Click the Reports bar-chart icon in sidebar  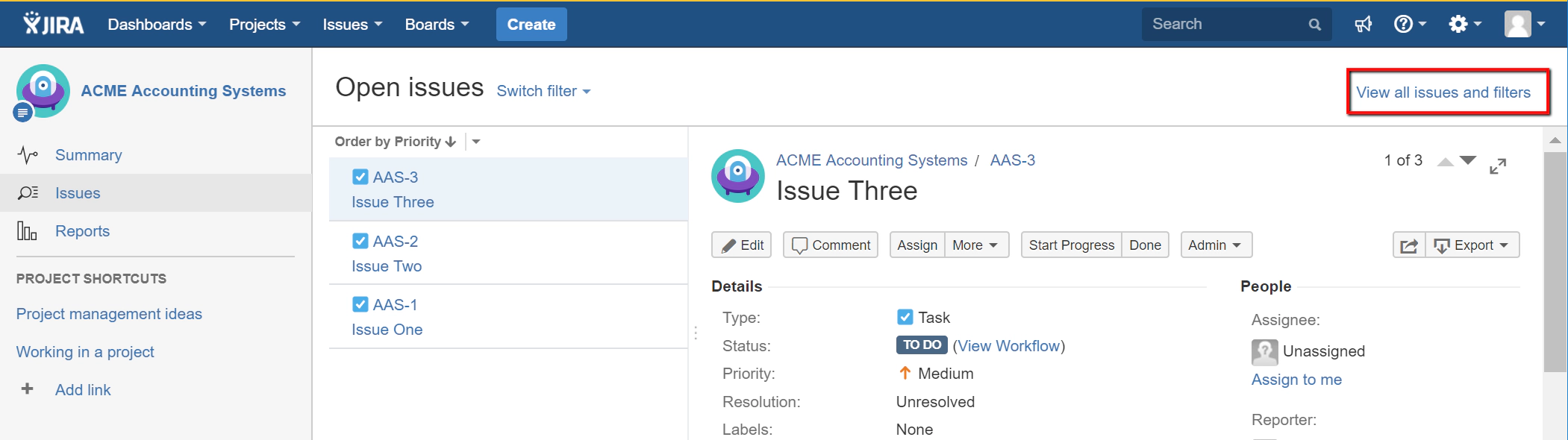click(x=27, y=231)
